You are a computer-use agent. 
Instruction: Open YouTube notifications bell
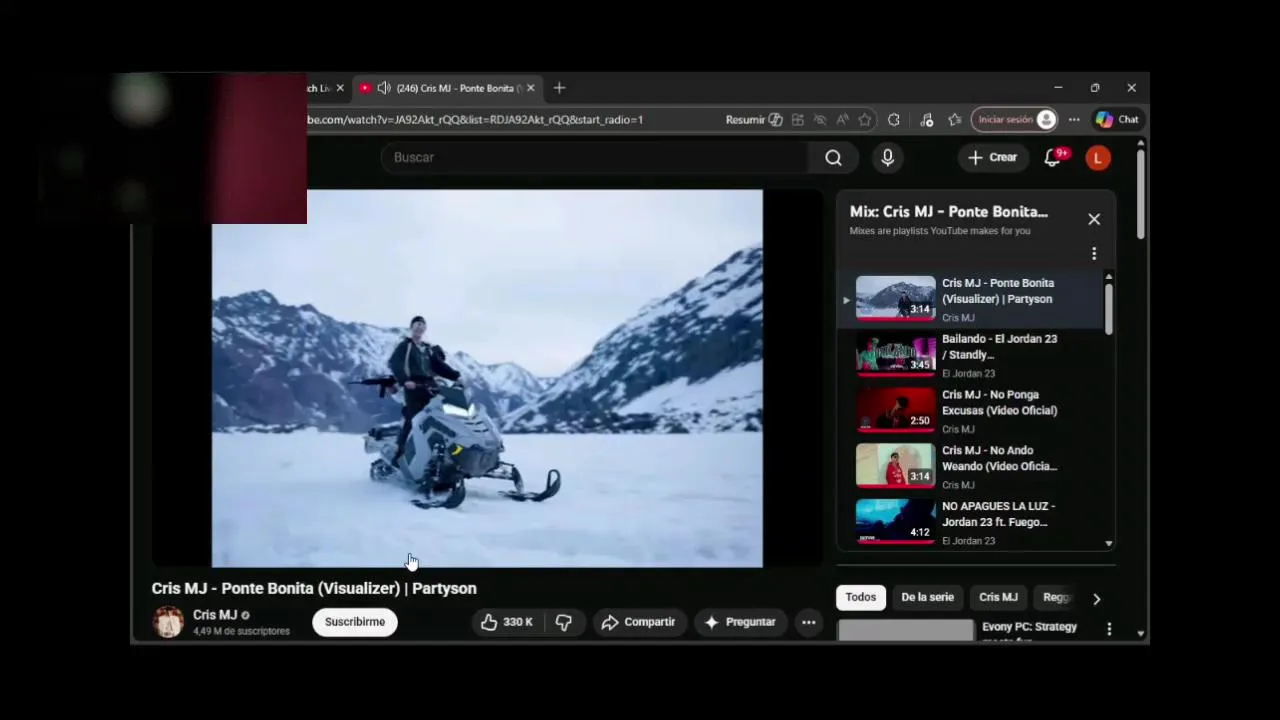[x=1053, y=157]
